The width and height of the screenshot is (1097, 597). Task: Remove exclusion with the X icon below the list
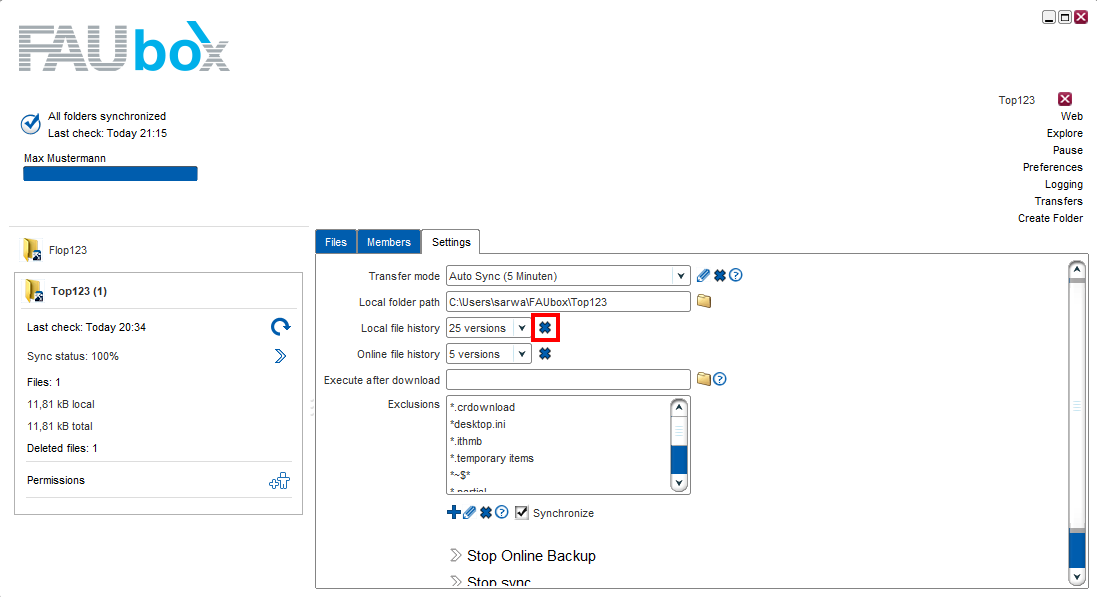(x=486, y=512)
